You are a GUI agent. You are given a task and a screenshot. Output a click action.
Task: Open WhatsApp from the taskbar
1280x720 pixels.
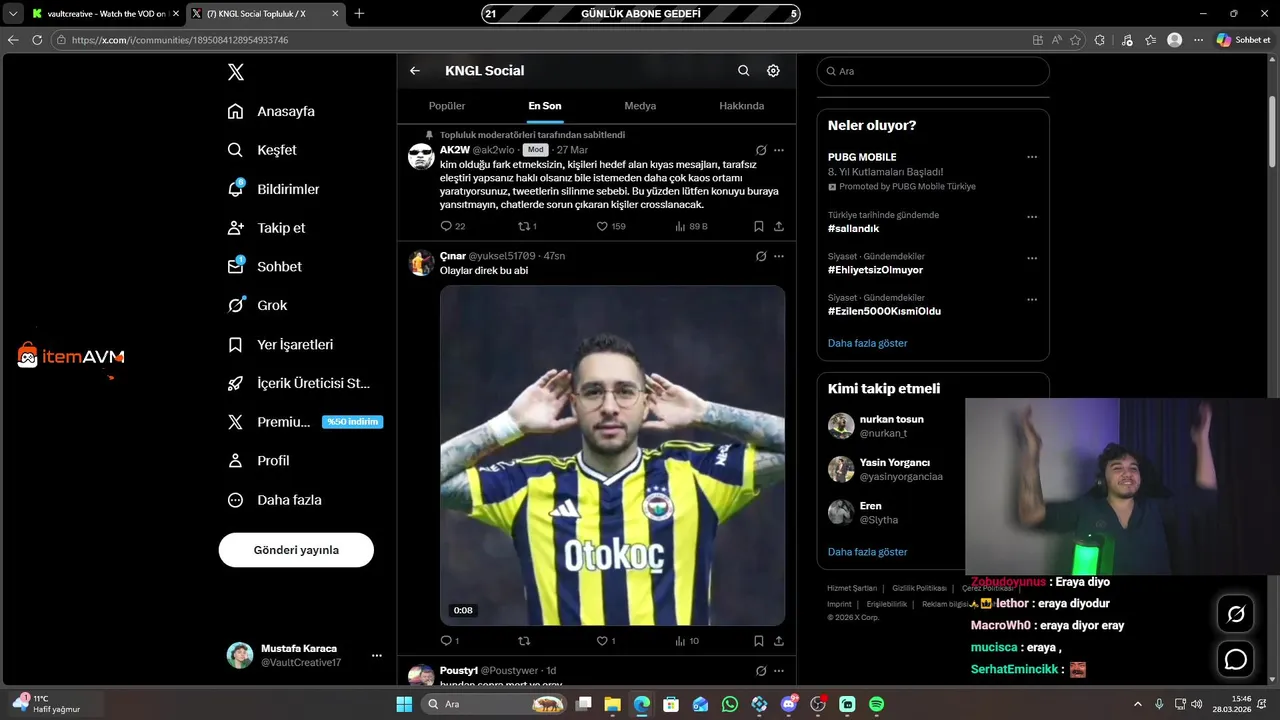tap(730, 704)
